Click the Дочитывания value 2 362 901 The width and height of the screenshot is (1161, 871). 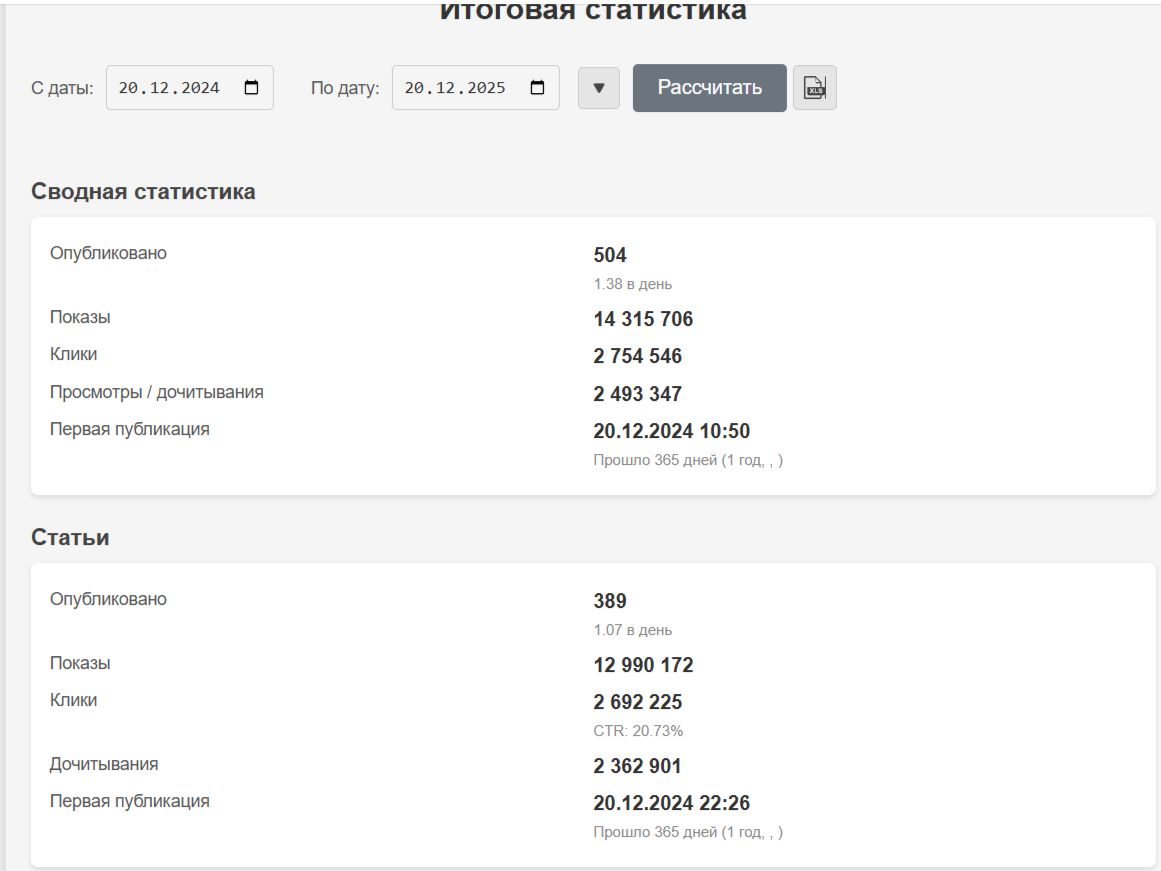[637, 766]
